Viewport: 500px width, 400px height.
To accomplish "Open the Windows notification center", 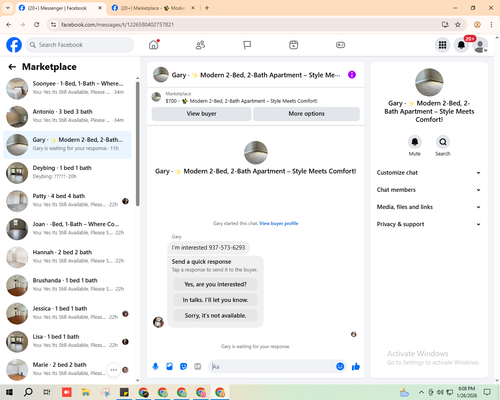I will (x=487, y=392).
